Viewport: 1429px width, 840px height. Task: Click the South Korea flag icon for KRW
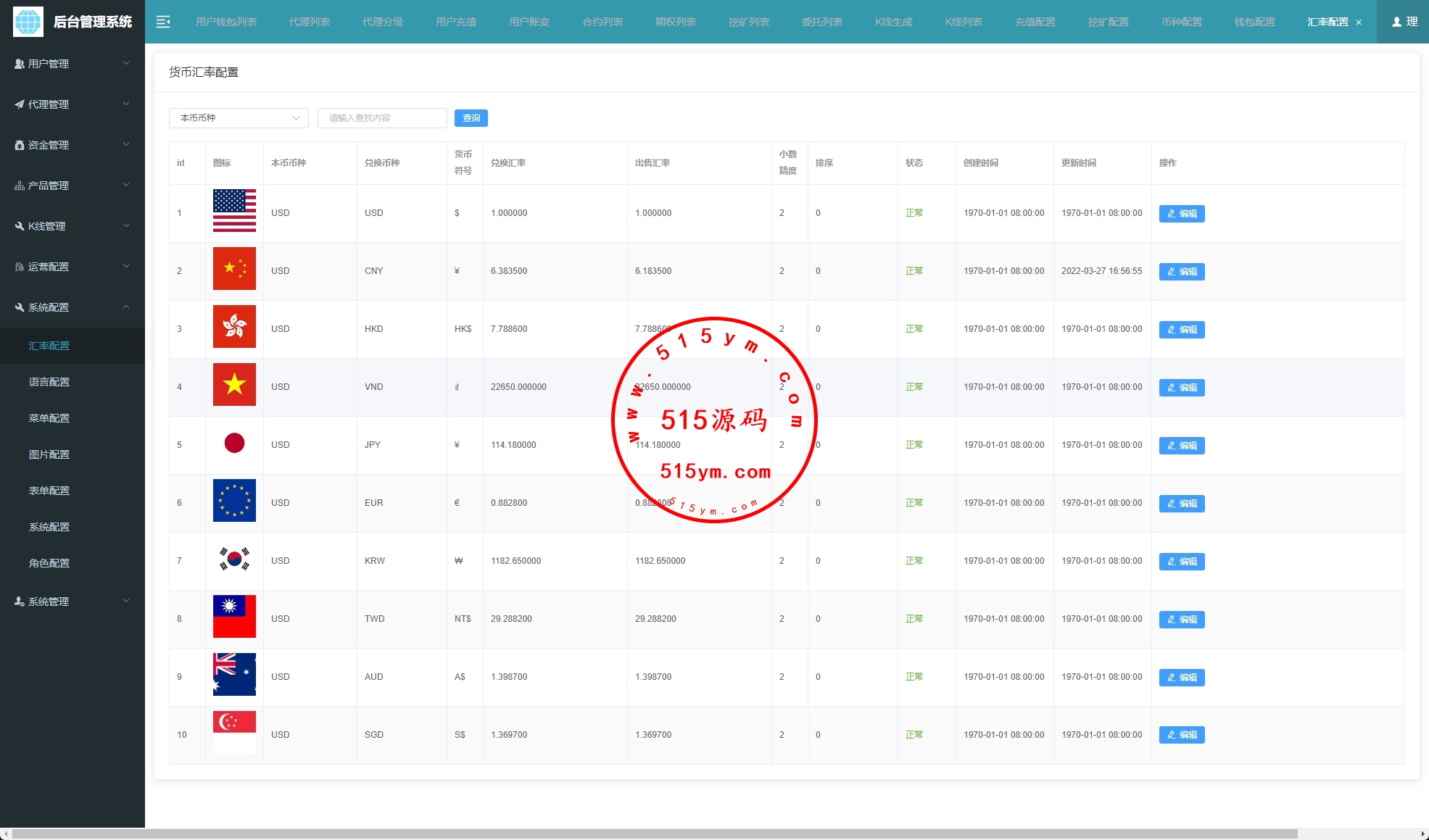tap(234, 558)
